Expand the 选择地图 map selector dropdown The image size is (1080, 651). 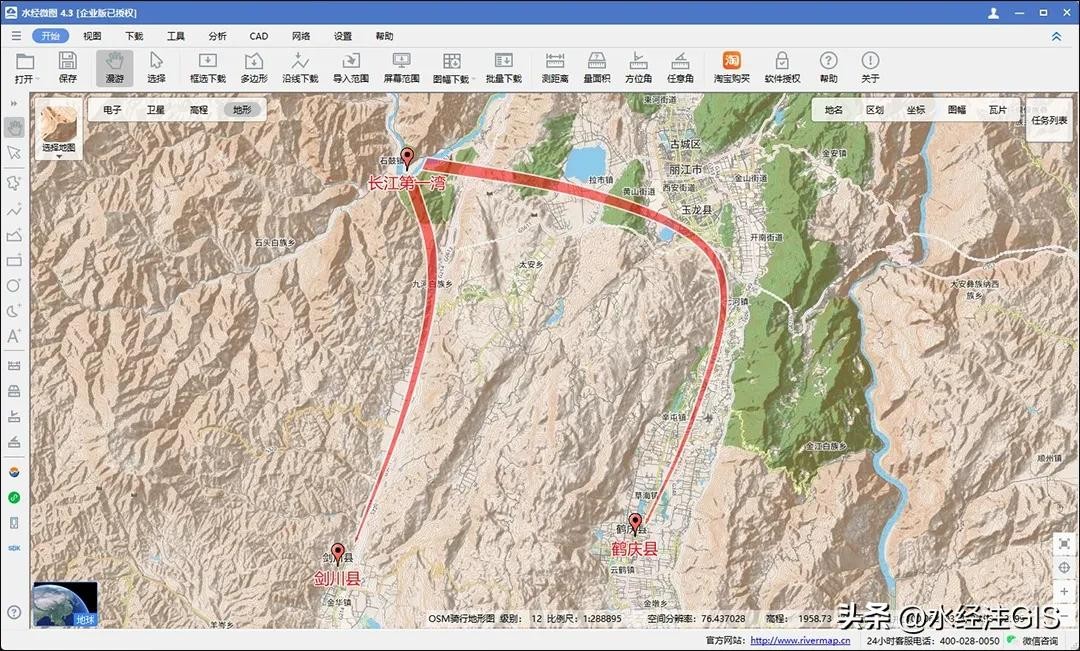coord(58,156)
